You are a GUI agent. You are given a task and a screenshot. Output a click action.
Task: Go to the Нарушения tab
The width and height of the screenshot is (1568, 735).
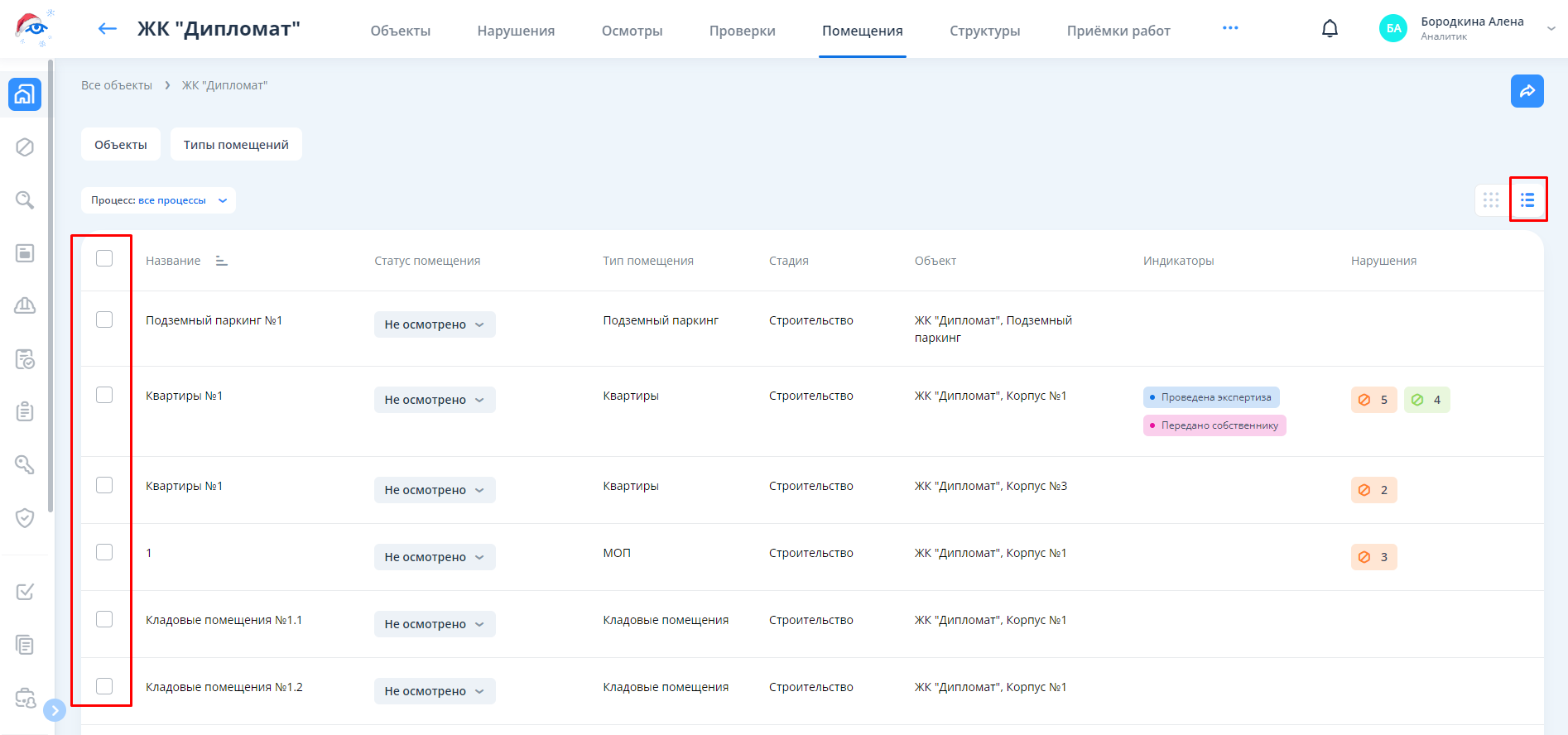tap(516, 31)
